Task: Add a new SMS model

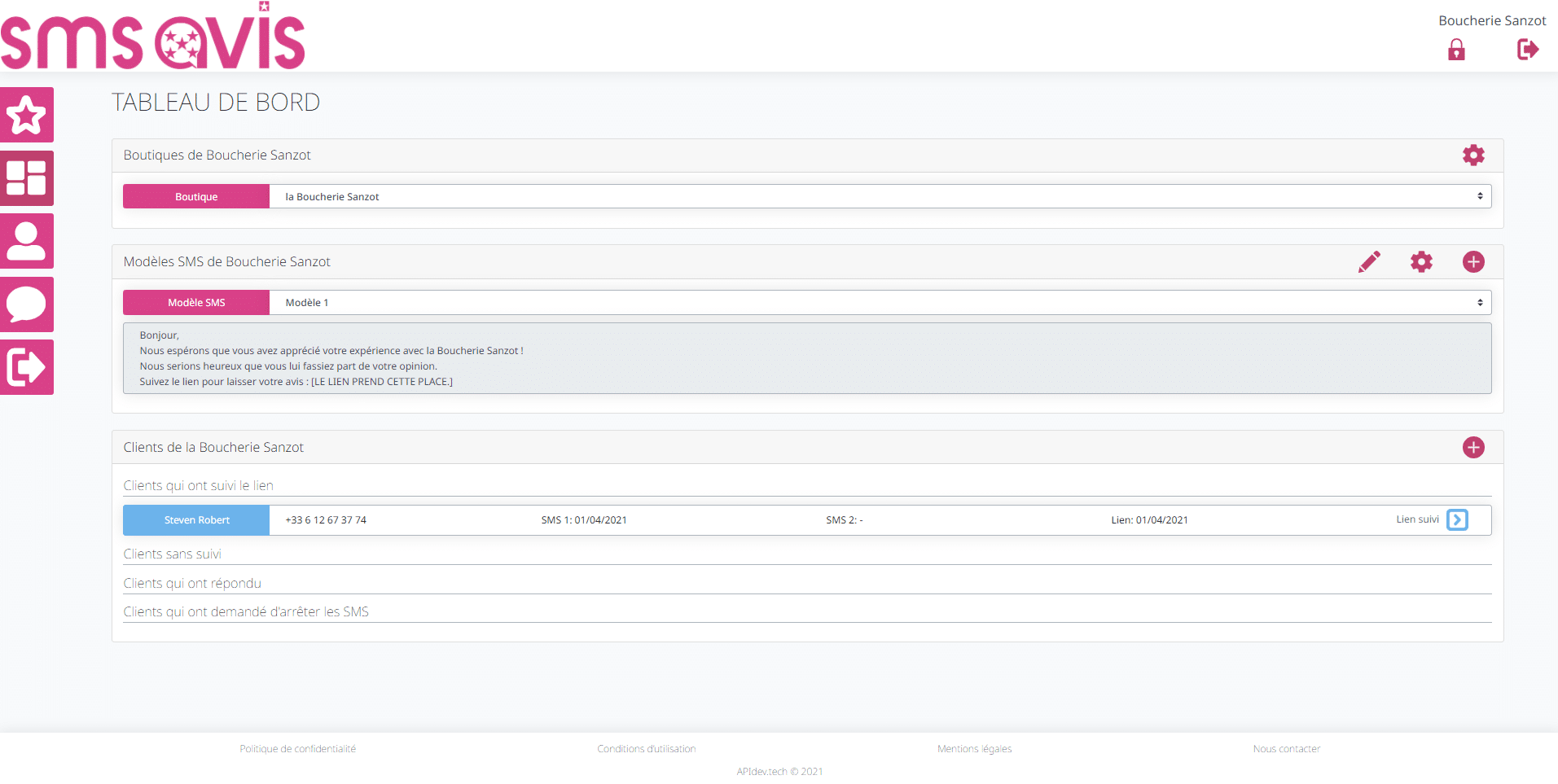Action: [x=1472, y=262]
